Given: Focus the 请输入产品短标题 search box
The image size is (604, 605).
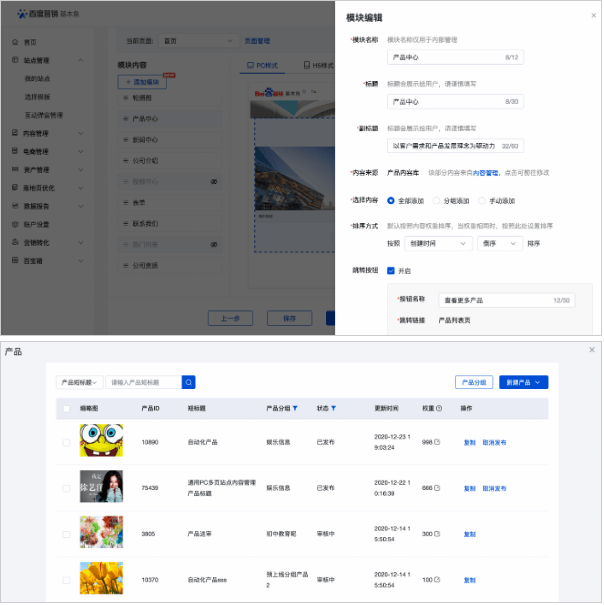Looking at the screenshot, I should 144,382.
